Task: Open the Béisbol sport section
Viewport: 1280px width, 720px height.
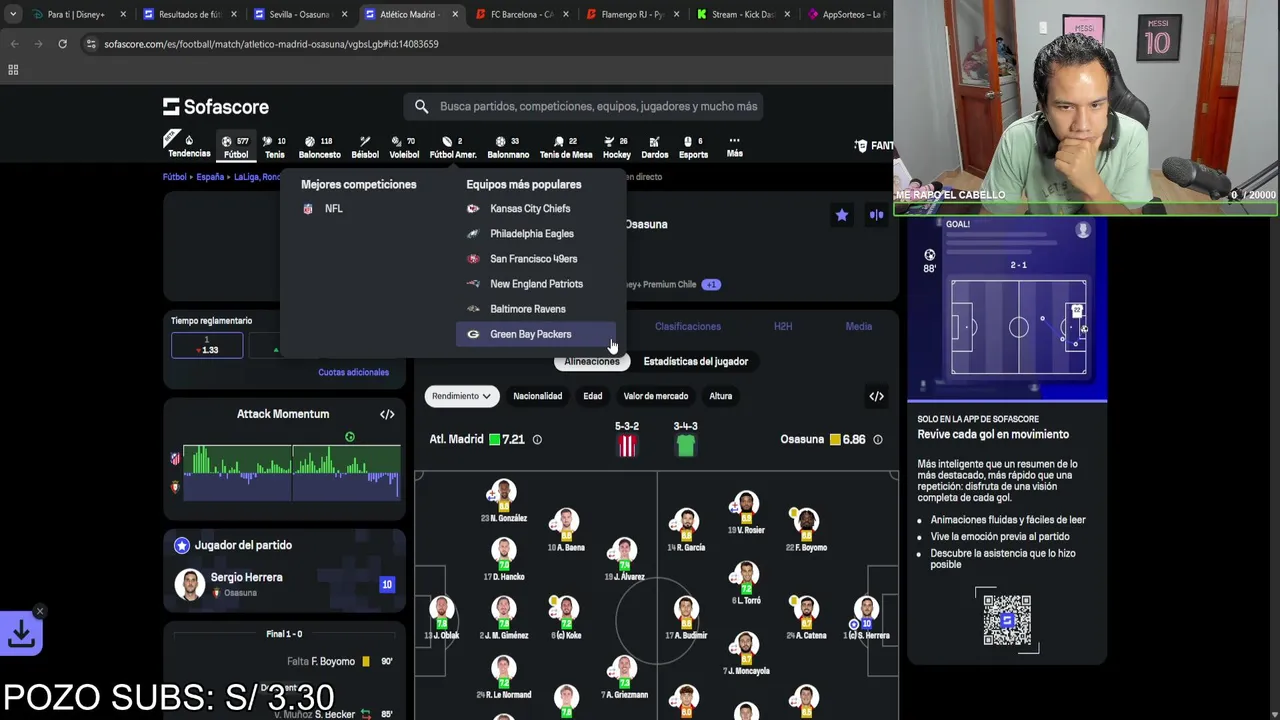Action: [365, 146]
